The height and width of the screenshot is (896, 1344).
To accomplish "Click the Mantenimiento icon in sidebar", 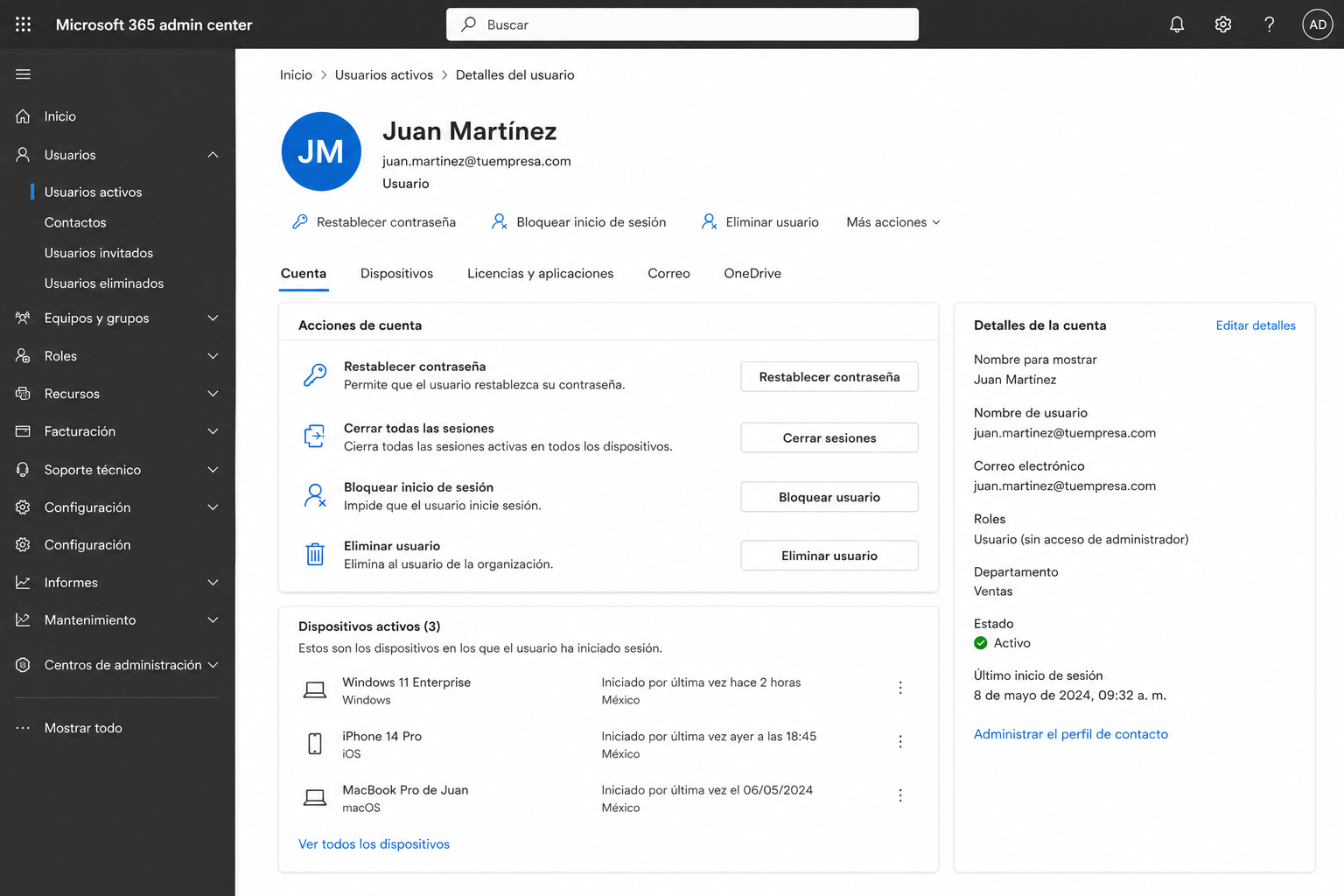I will click(x=24, y=620).
